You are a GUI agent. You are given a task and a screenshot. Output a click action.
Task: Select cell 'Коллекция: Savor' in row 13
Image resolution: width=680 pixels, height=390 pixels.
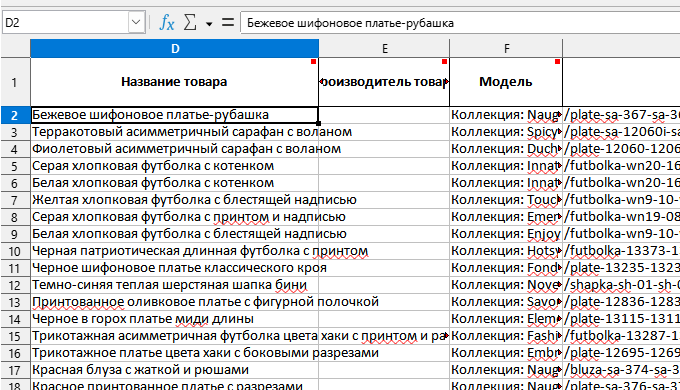click(x=506, y=302)
